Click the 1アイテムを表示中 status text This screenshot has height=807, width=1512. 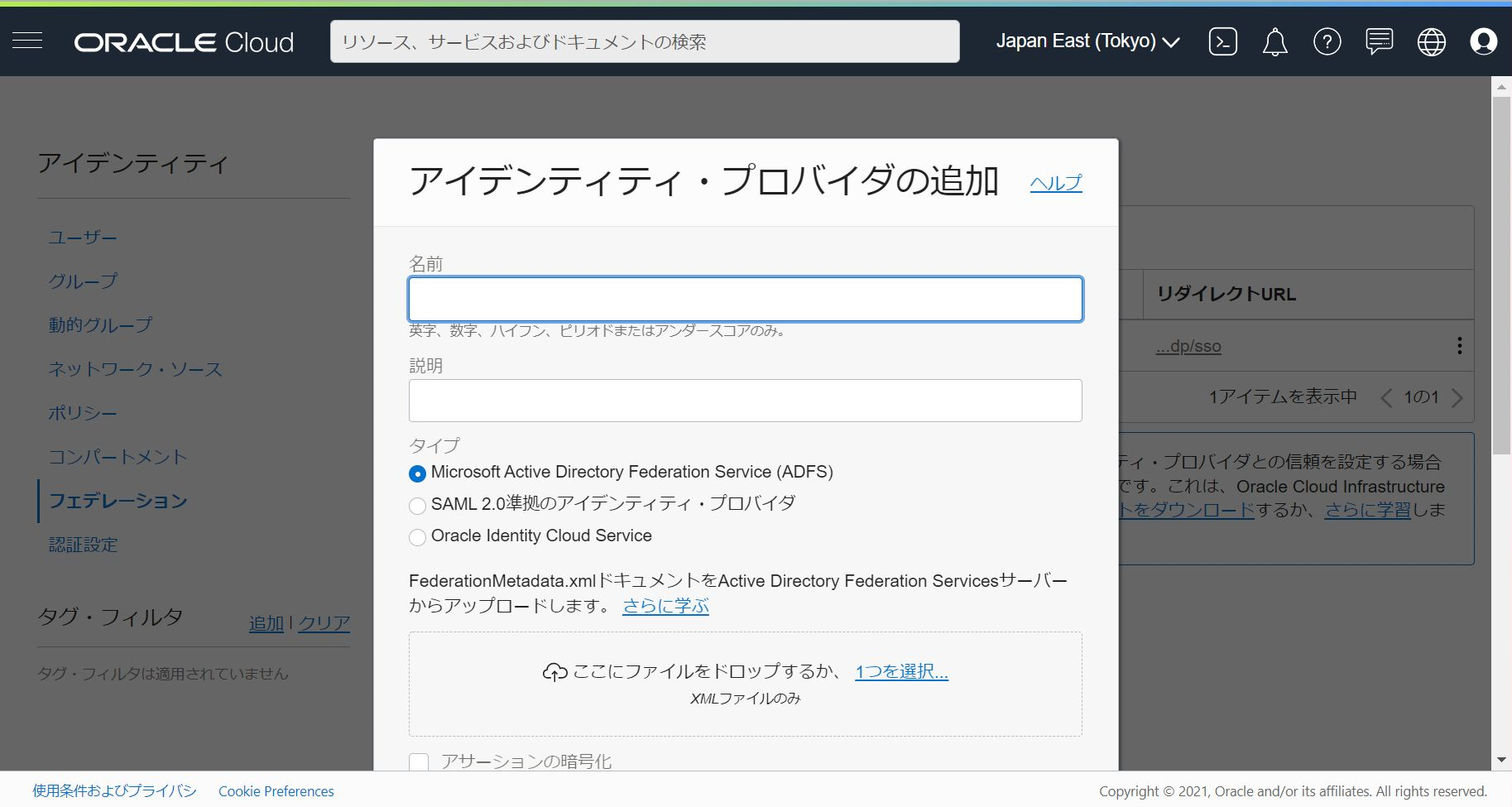point(1283,397)
